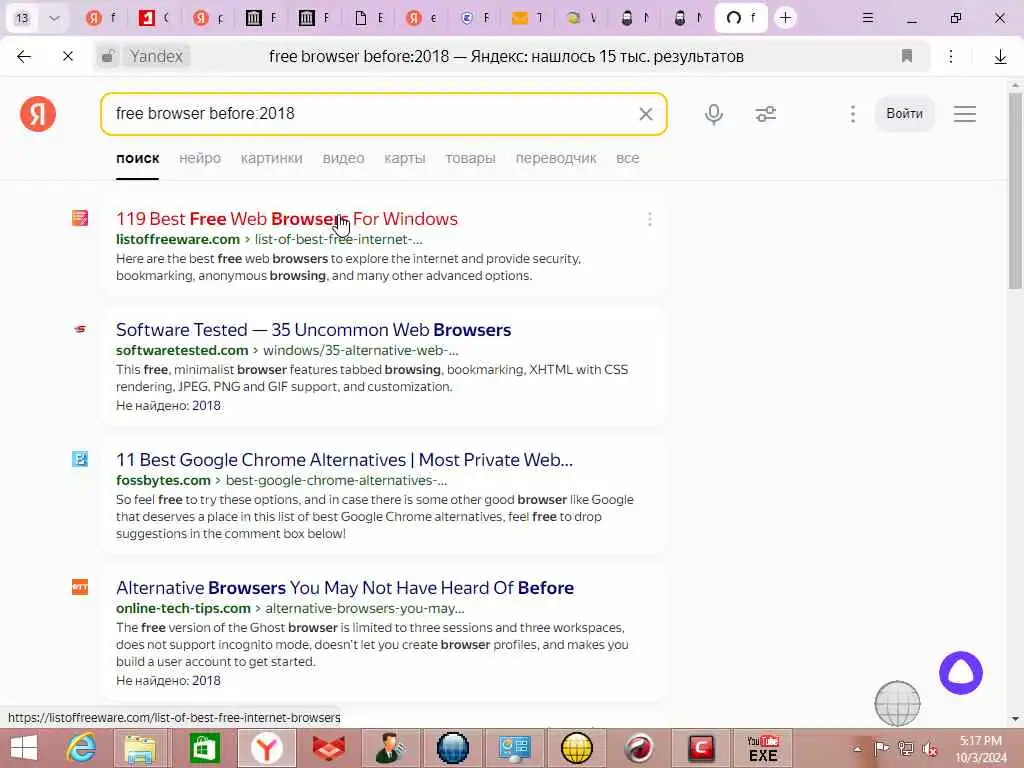Click the fossbytes.com domain link

(163, 480)
